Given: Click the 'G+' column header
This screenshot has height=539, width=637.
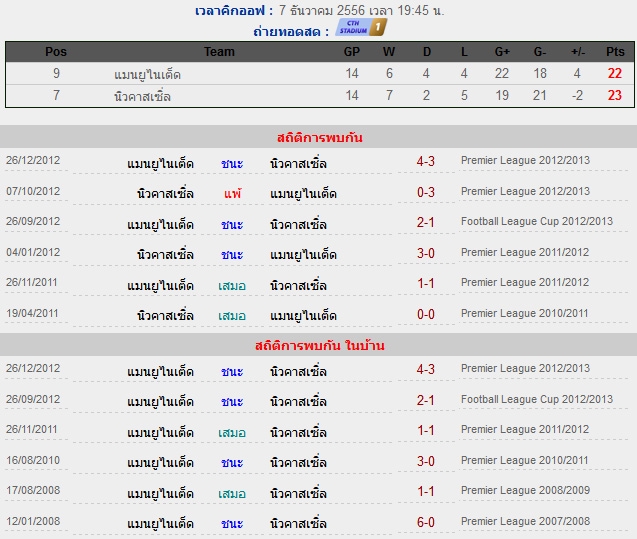Looking at the screenshot, I should point(502,52).
